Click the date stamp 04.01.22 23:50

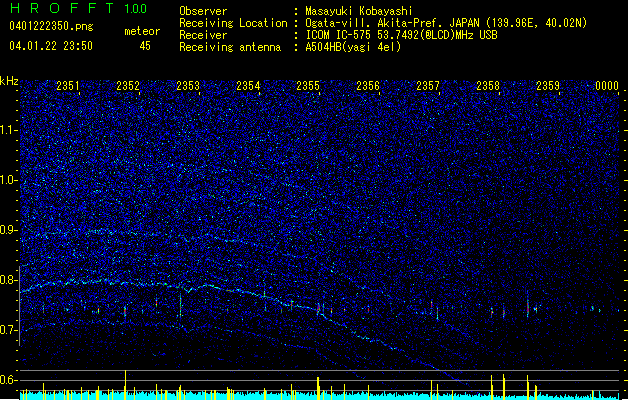pos(51,46)
